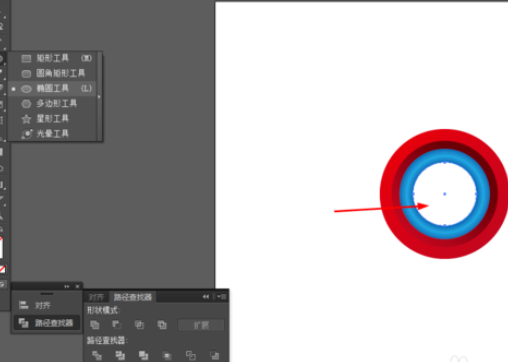This screenshot has height=362, width=508.
Task: Select the Star tool (星形工具) icon
Action: (x=26, y=119)
